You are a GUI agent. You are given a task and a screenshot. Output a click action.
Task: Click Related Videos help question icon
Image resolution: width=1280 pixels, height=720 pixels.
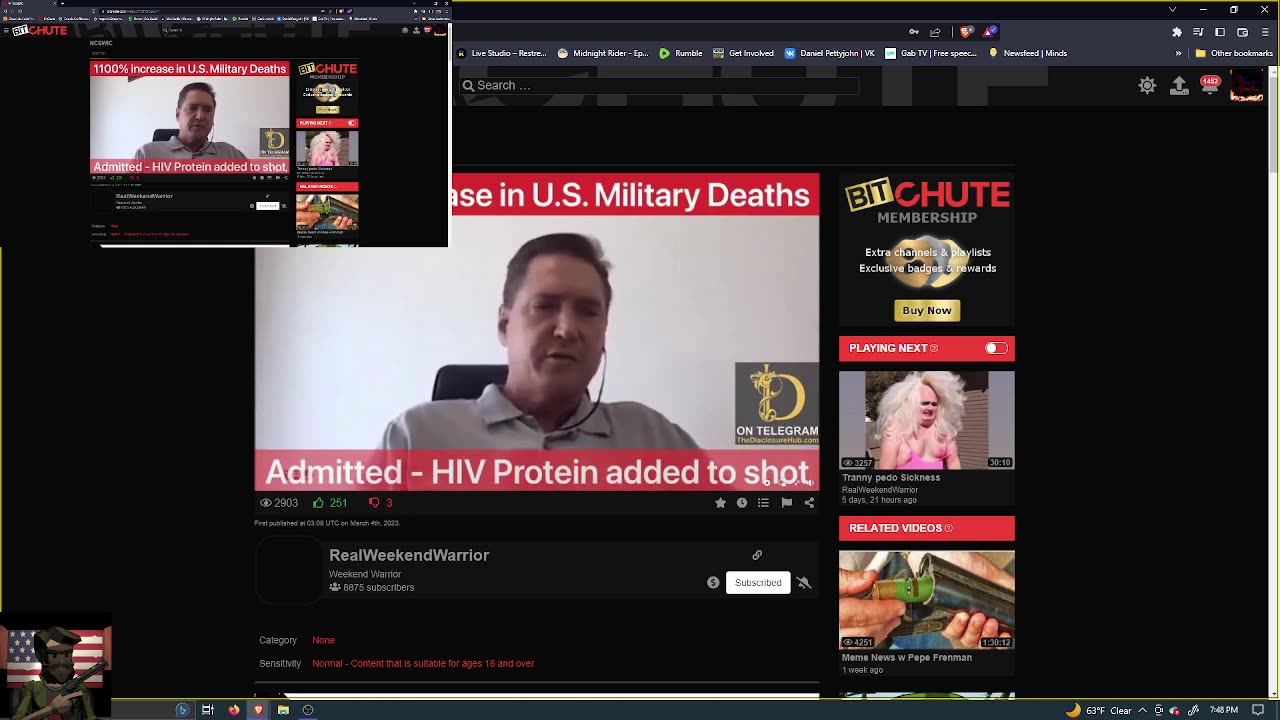click(x=948, y=528)
